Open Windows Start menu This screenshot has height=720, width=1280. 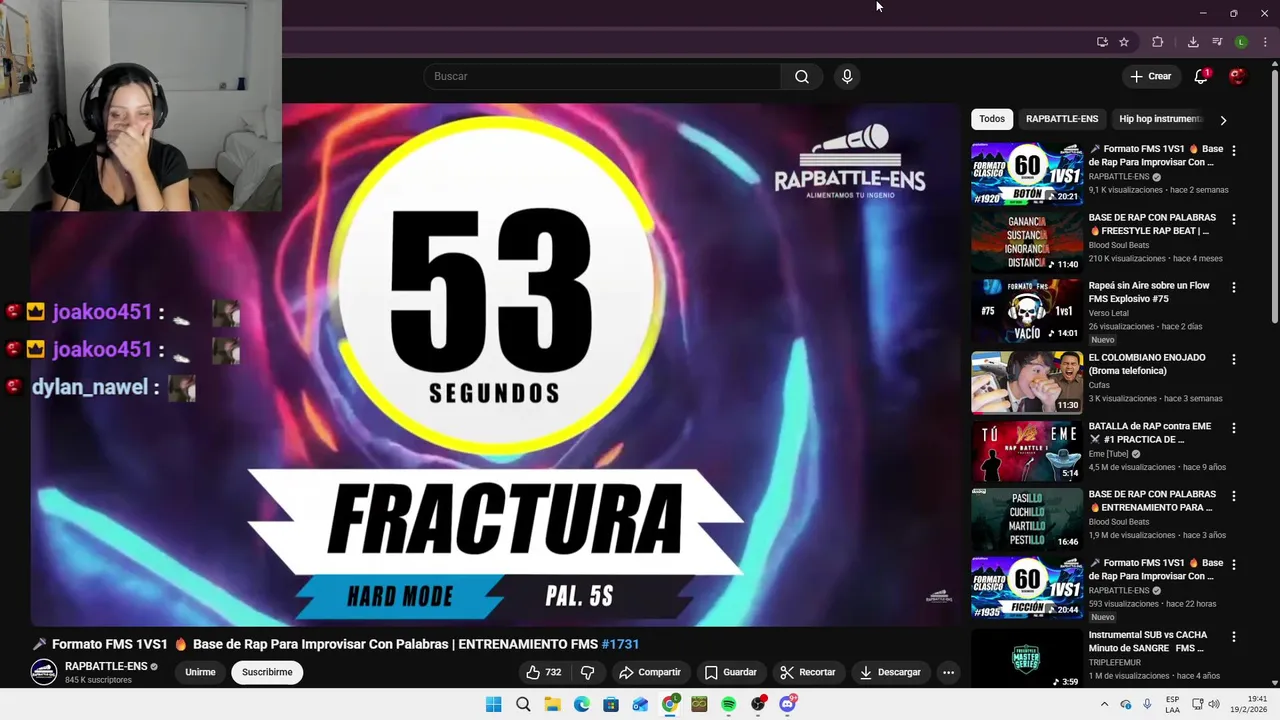[x=494, y=704]
